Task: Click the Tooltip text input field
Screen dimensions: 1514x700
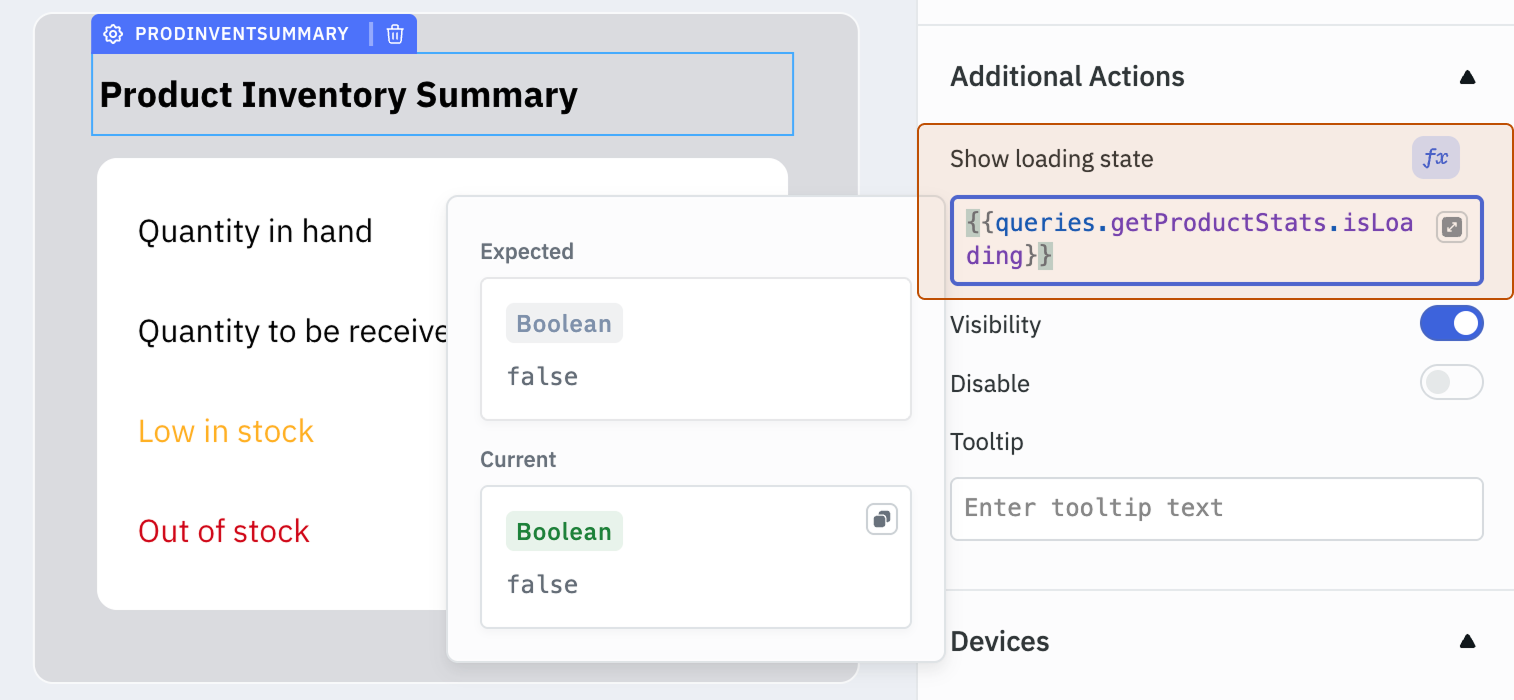Action: coord(1215,508)
